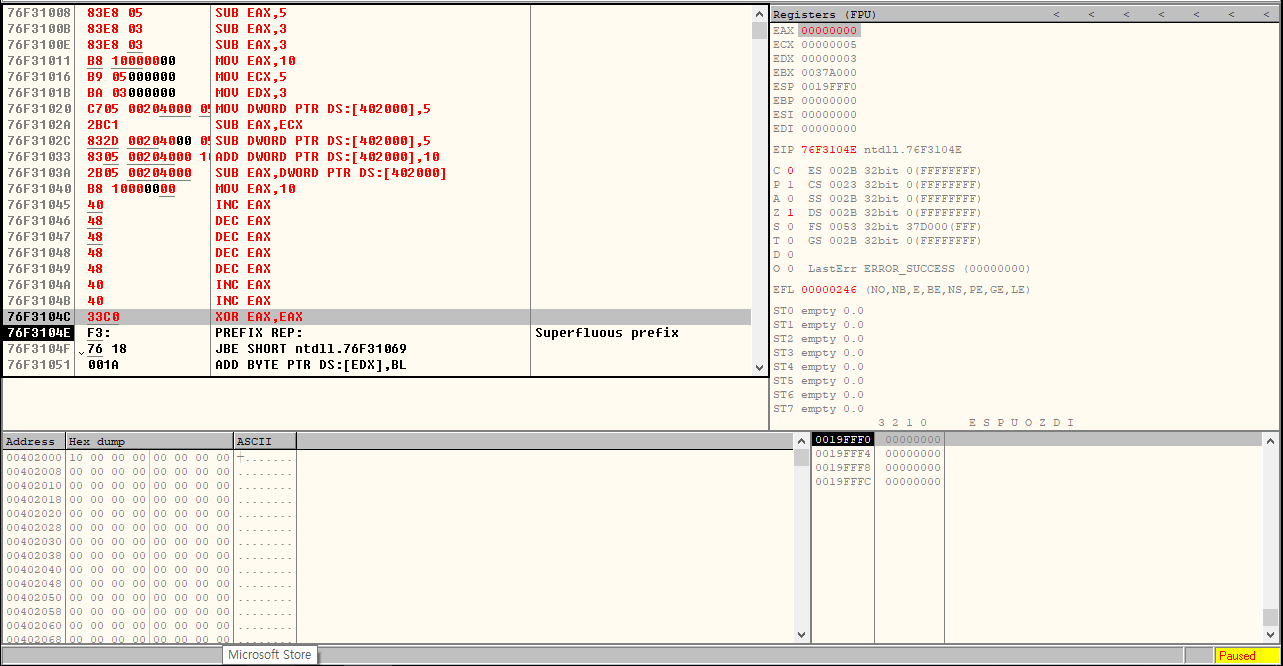Select the EFL value 00000246
Image resolution: width=1283 pixels, height=666 pixels.
click(x=829, y=290)
